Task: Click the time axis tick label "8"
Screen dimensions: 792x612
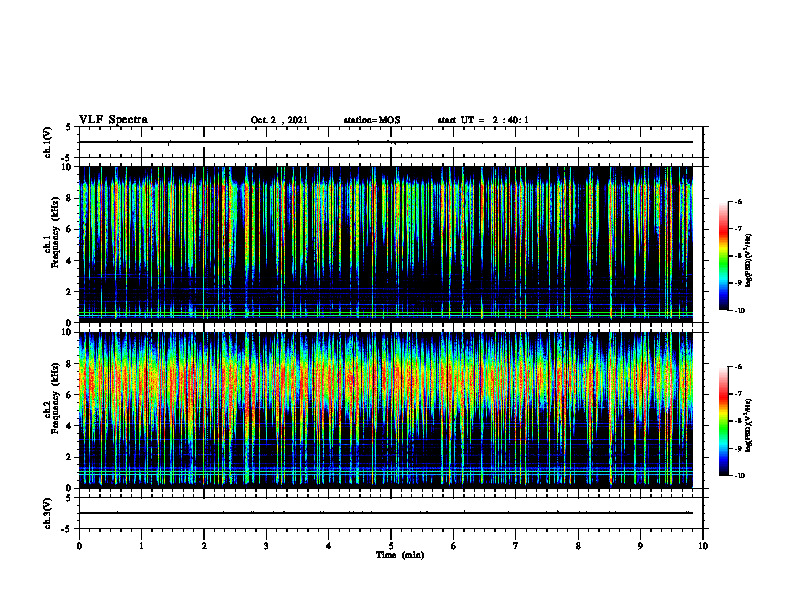Action: (578, 546)
